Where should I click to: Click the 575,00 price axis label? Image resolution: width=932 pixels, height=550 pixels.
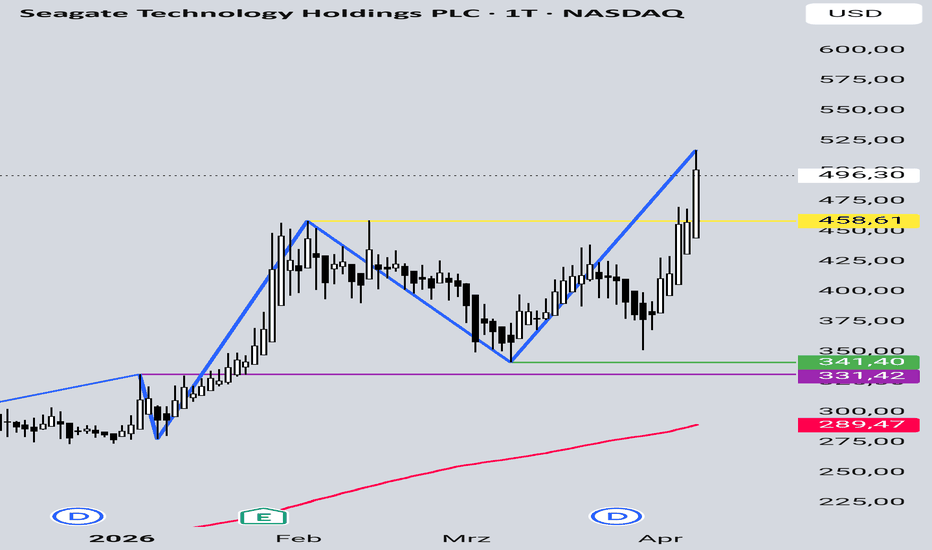coord(861,79)
